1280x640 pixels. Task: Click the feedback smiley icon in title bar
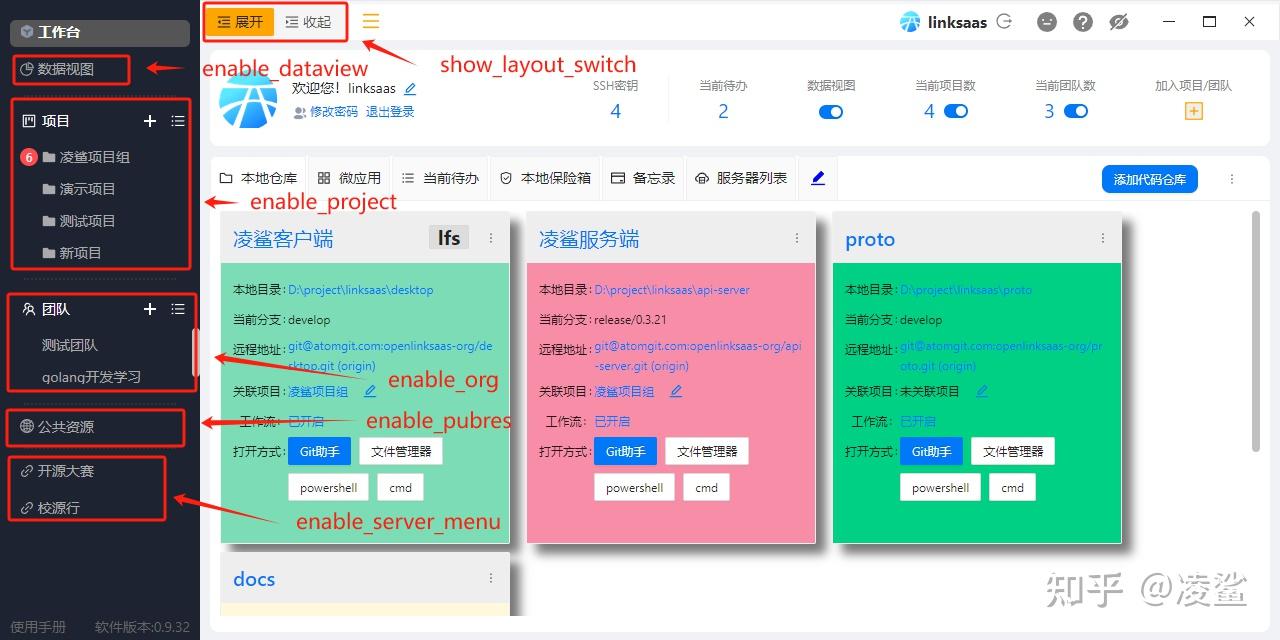pos(1046,21)
